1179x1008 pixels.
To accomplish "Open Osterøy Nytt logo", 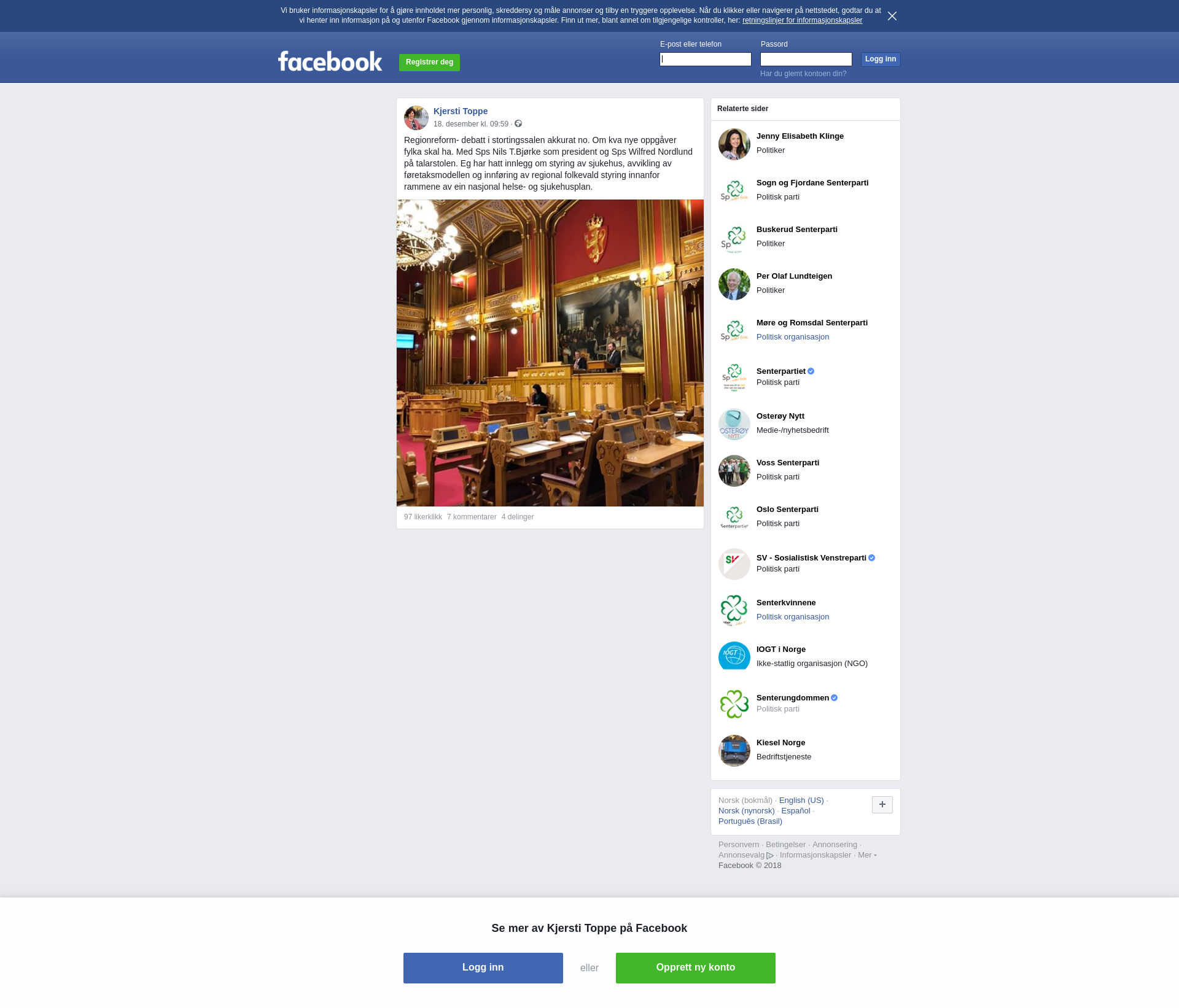I will coord(734,424).
